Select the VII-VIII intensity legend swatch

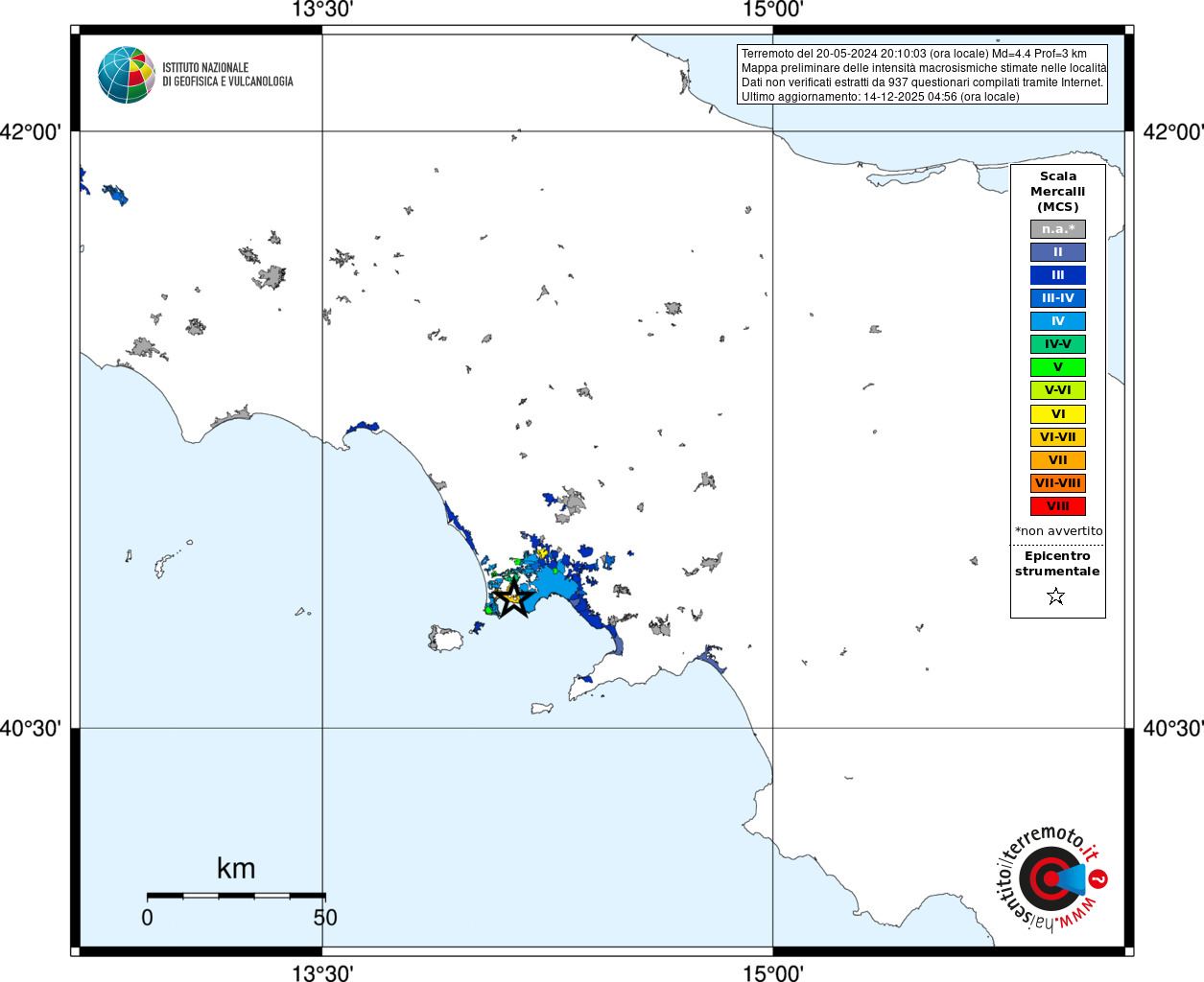tap(1058, 483)
